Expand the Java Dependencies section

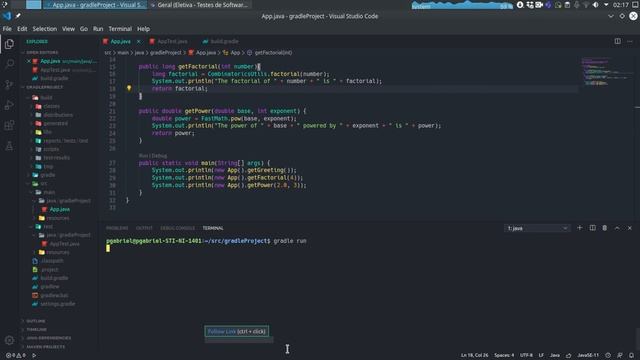point(48,338)
